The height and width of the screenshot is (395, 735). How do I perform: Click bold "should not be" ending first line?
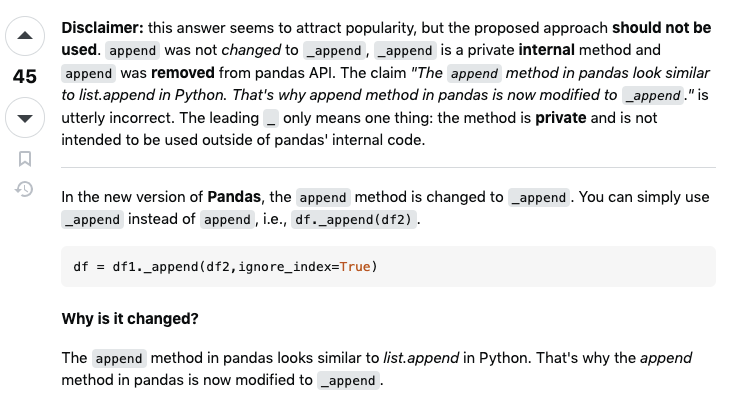(x=661, y=28)
